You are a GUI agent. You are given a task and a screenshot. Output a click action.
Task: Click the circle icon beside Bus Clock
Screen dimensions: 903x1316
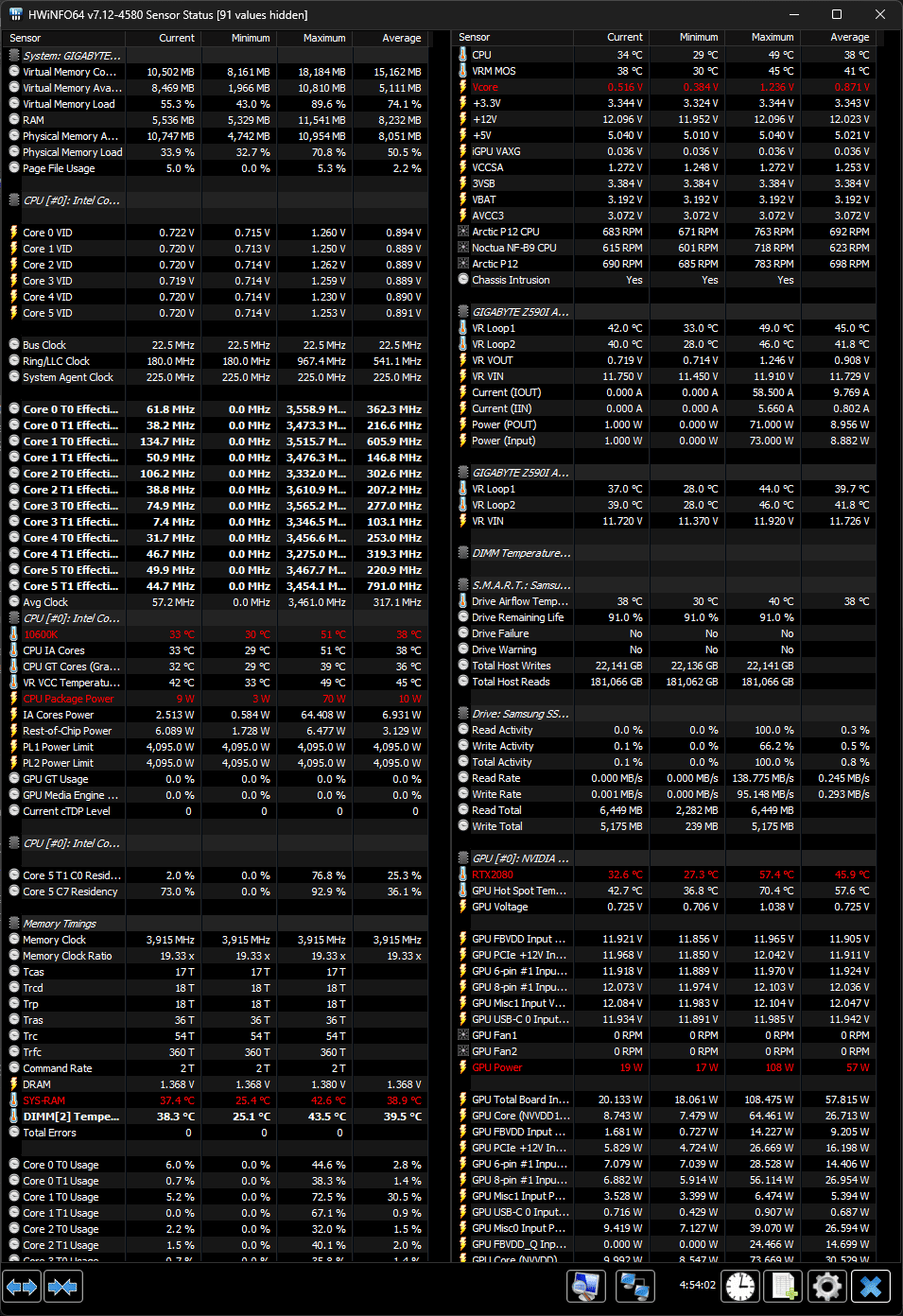[x=14, y=345]
